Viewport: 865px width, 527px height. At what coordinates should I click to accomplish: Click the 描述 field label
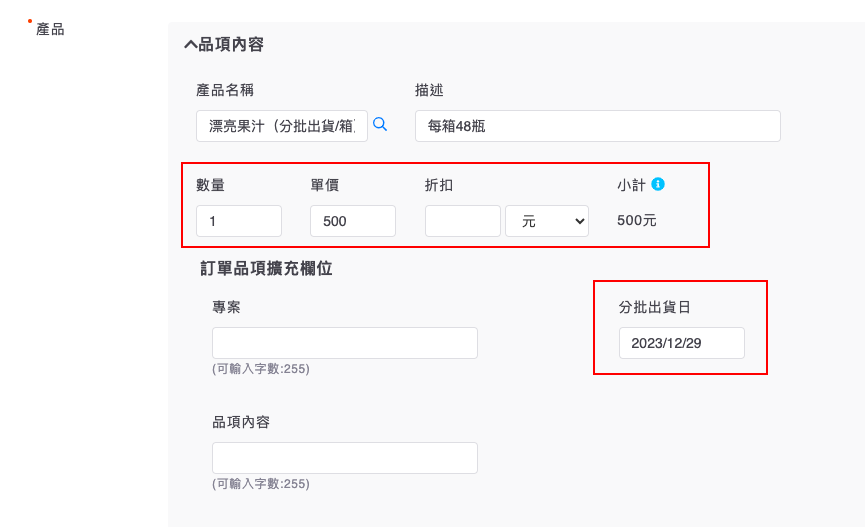pyautogui.click(x=429, y=90)
